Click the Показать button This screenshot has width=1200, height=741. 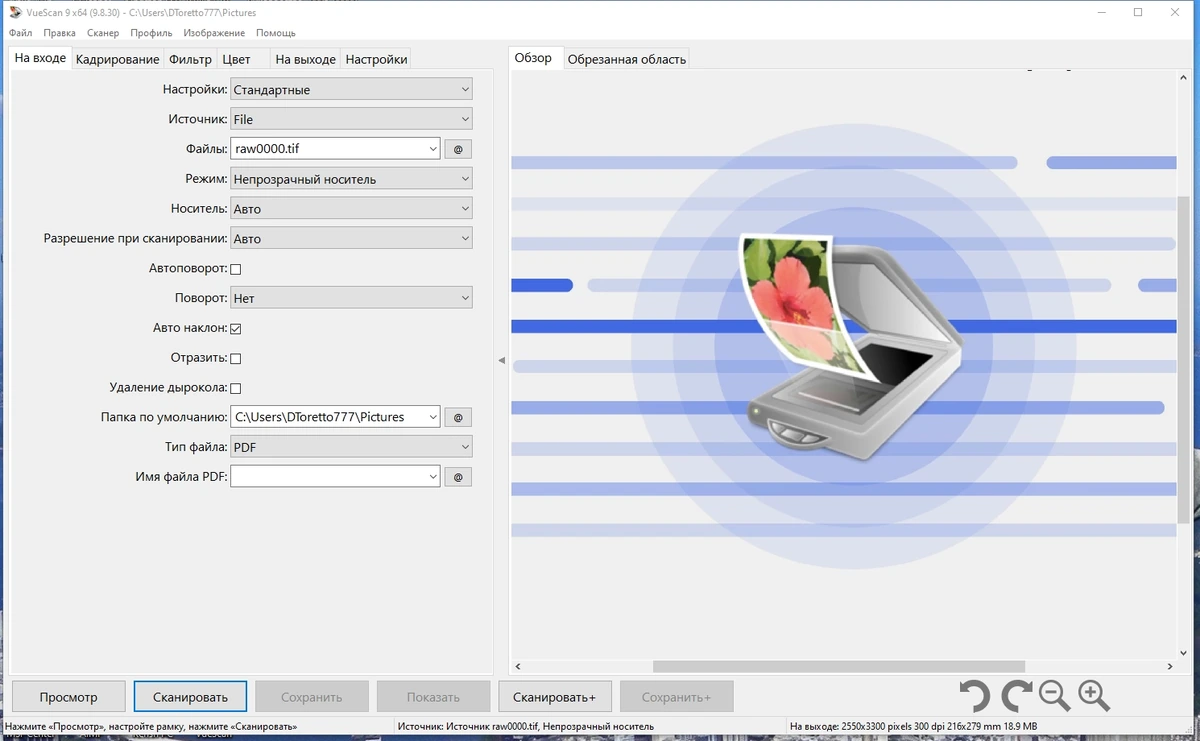[433, 697]
